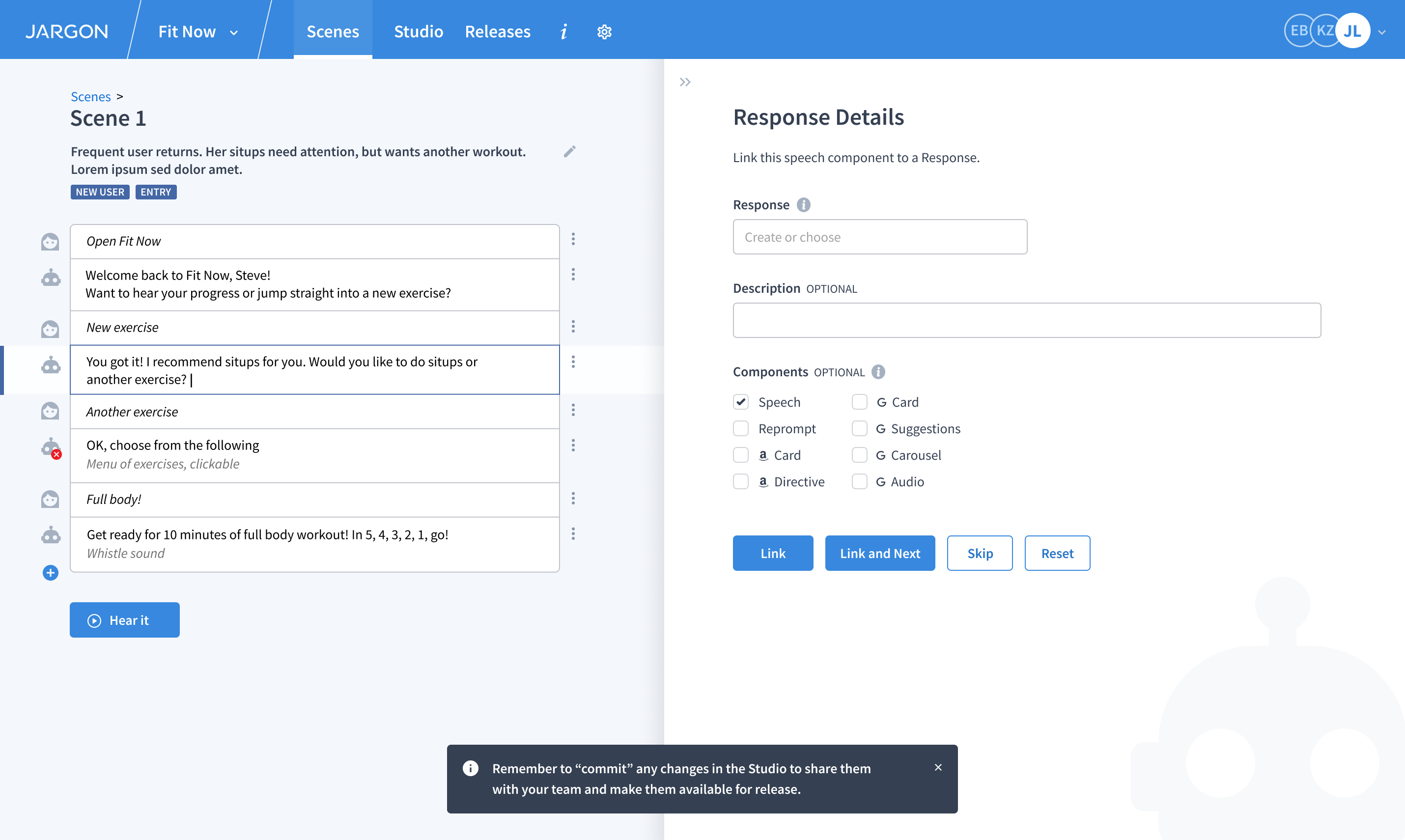
Task: Click the blue plus icon to add a line
Action: click(x=51, y=573)
